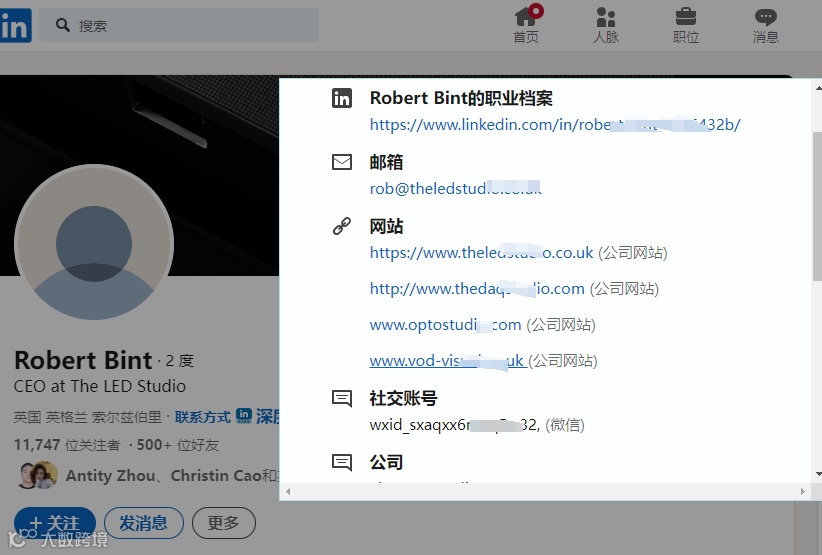Click Robert Bint's profile avatar
This screenshot has width=822, height=555.
click(x=94, y=243)
